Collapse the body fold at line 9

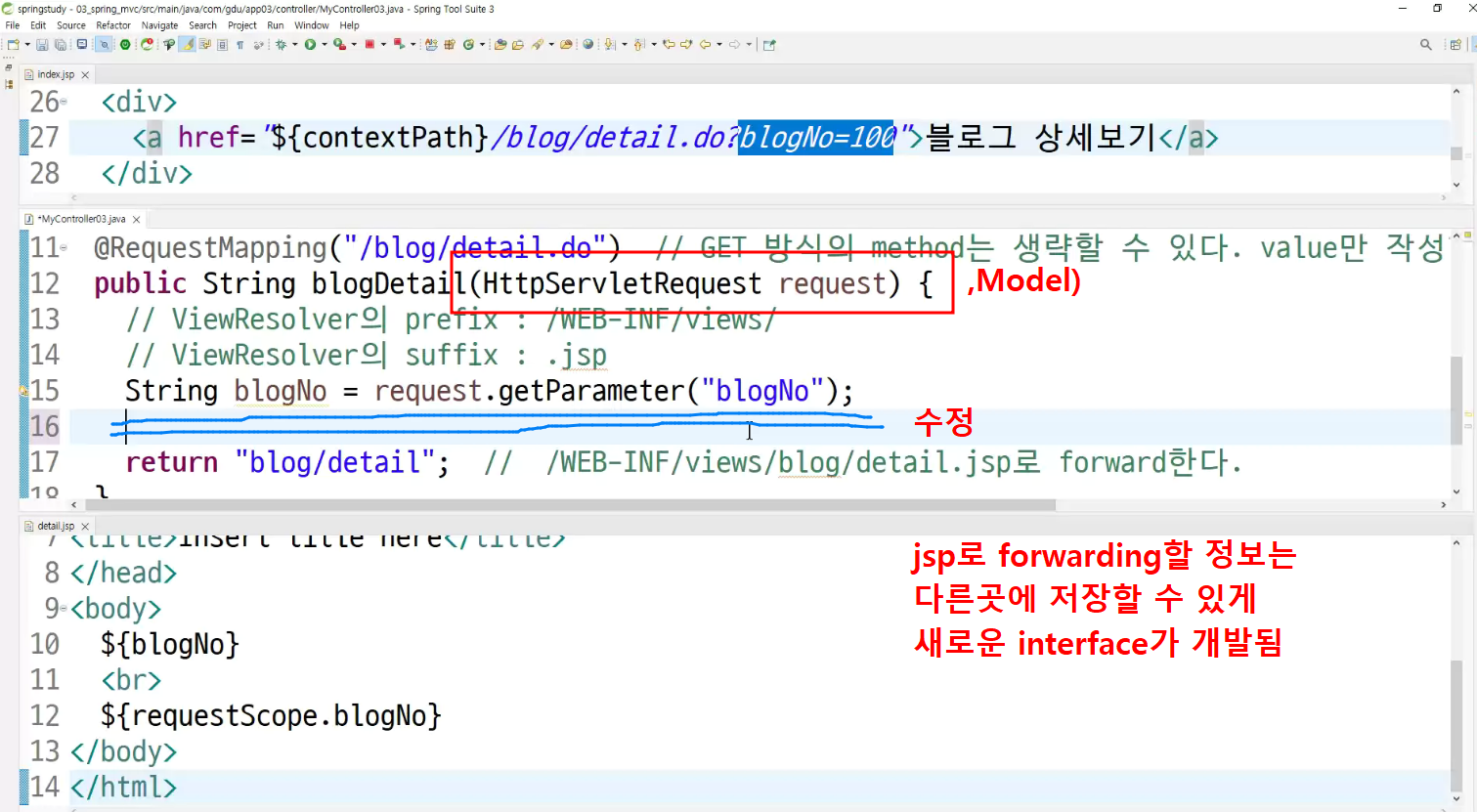click(x=64, y=609)
